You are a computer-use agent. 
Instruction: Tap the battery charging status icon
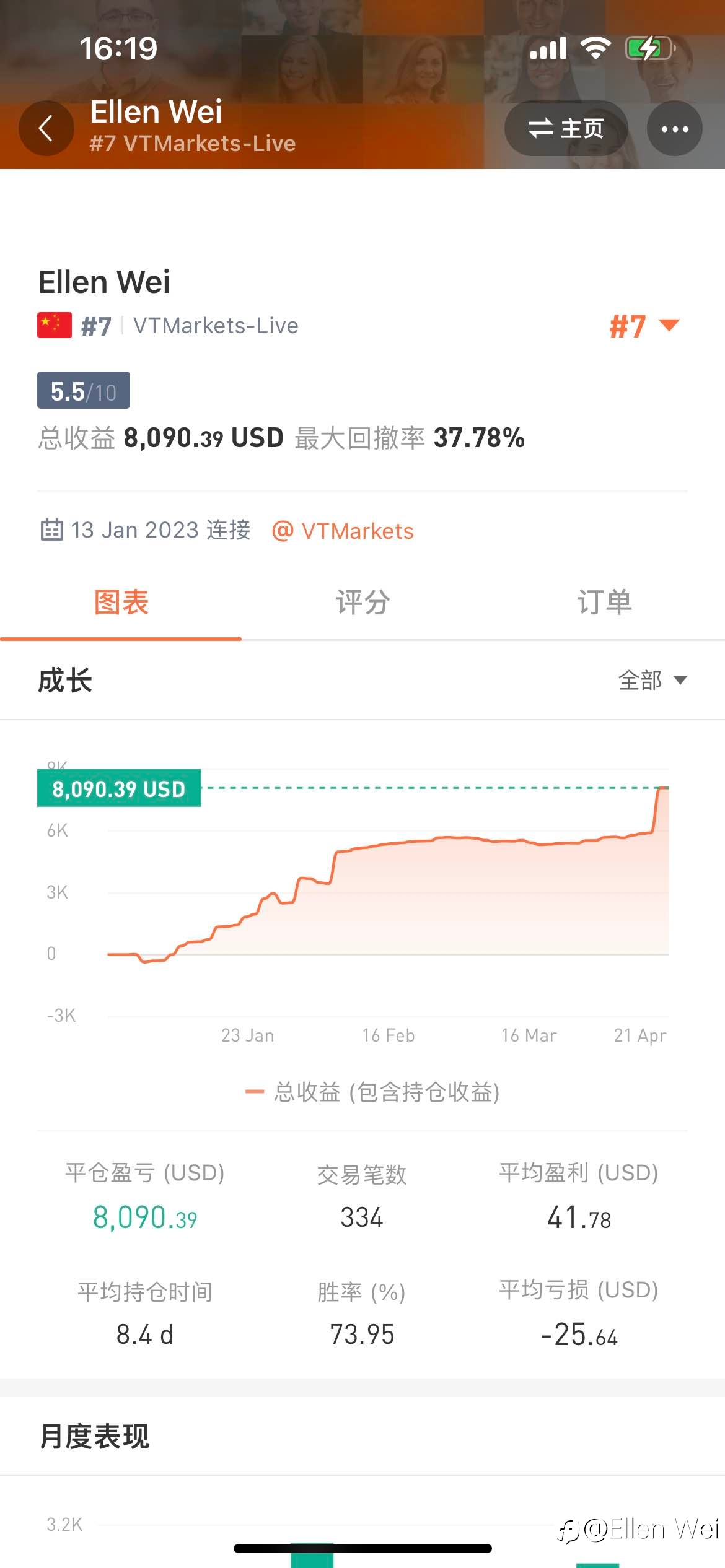(650, 48)
